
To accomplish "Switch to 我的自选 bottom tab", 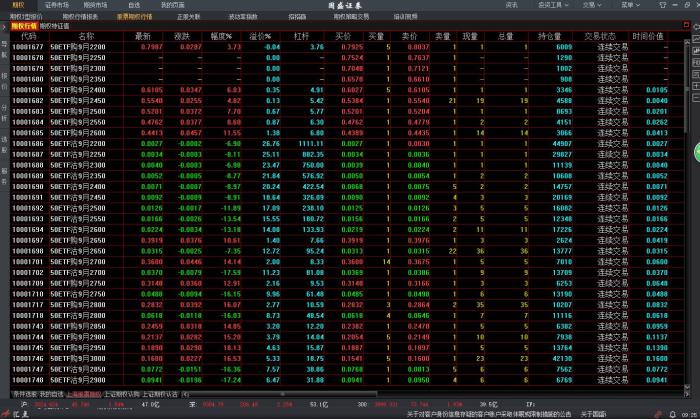I will (51, 394).
